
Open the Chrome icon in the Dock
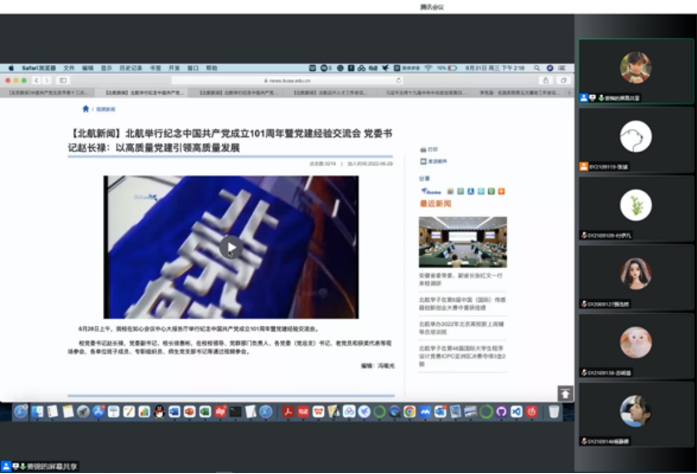(409, 411)
